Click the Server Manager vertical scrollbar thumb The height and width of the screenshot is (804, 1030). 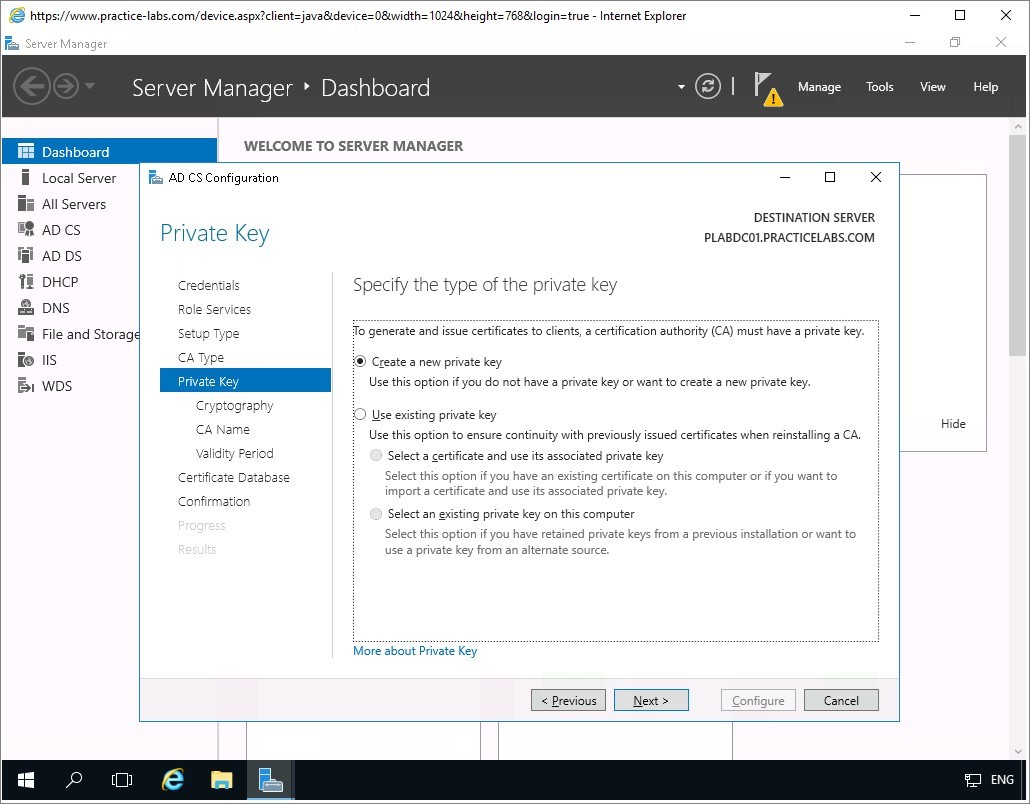[1018, 246]
